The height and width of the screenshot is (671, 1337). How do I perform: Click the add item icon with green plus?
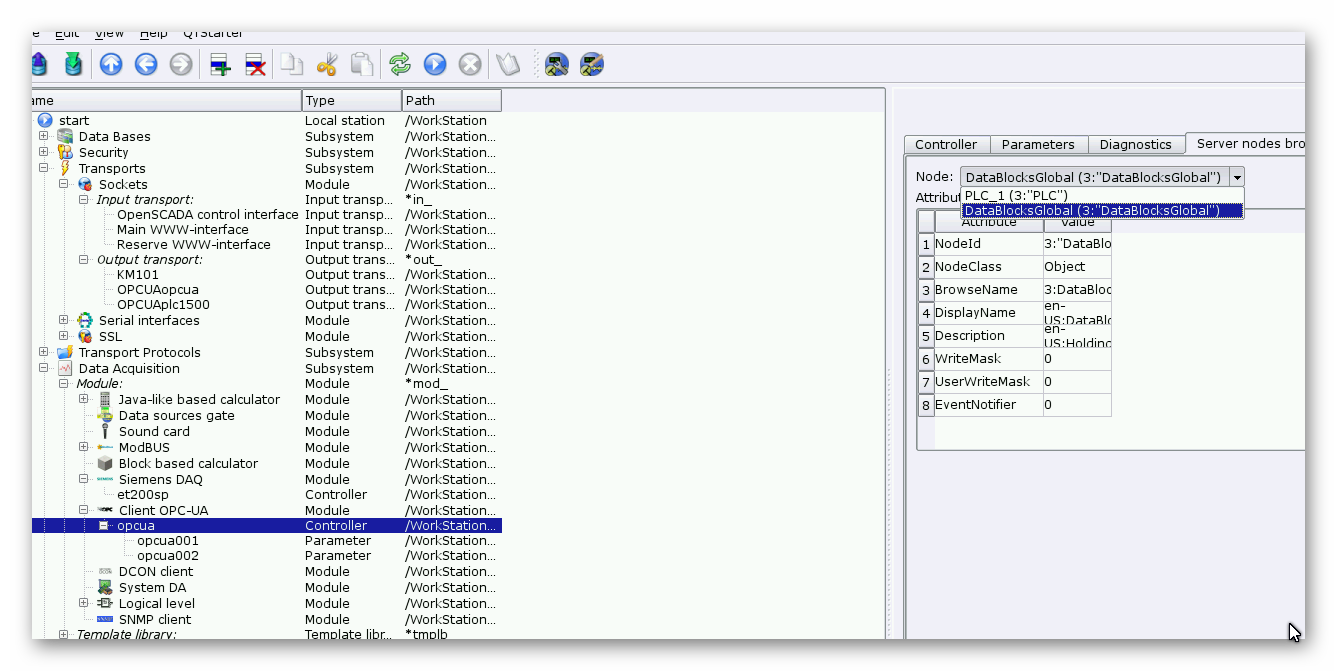point(220,65)
